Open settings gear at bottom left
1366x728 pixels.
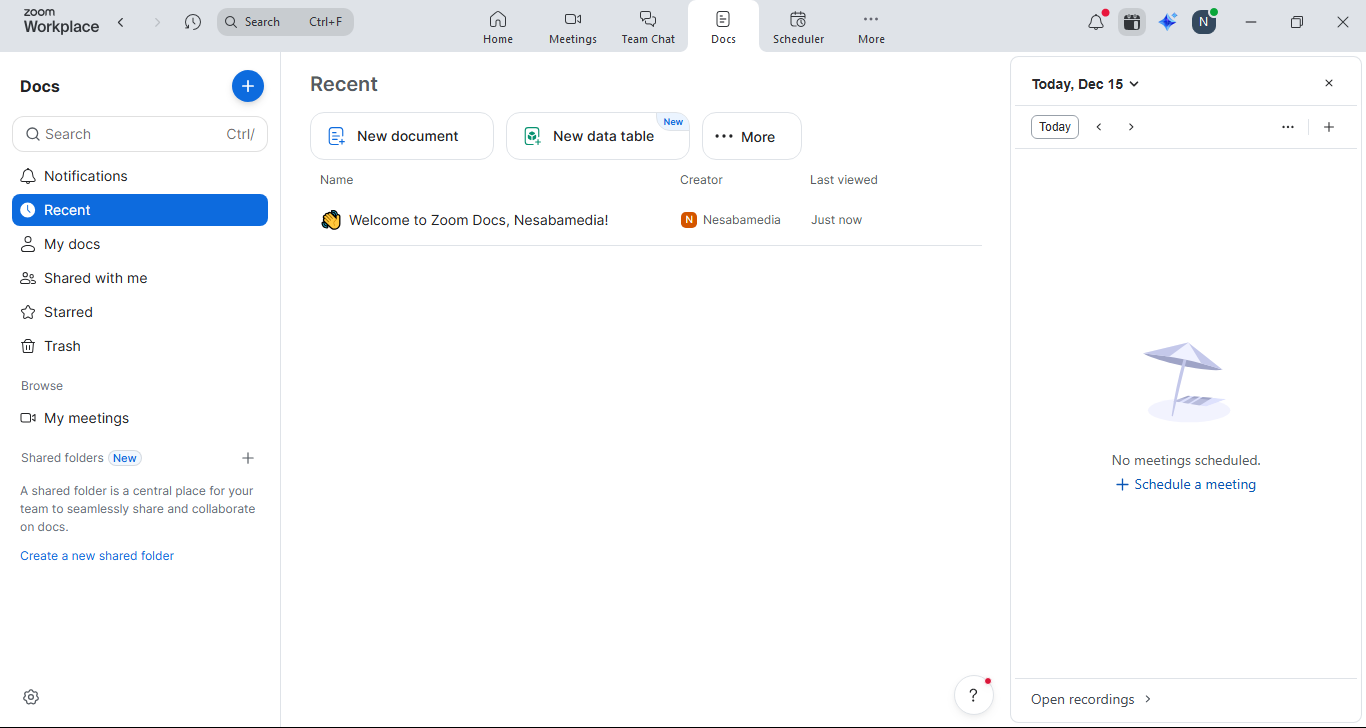tap(31, 697)
